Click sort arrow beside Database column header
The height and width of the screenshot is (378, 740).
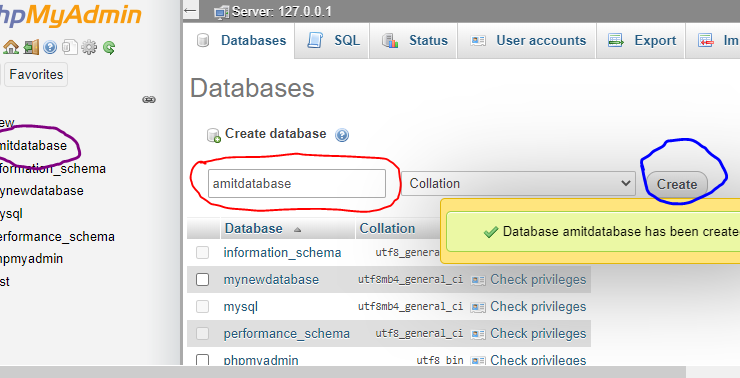pyautogui.click(x=297, y=230)
